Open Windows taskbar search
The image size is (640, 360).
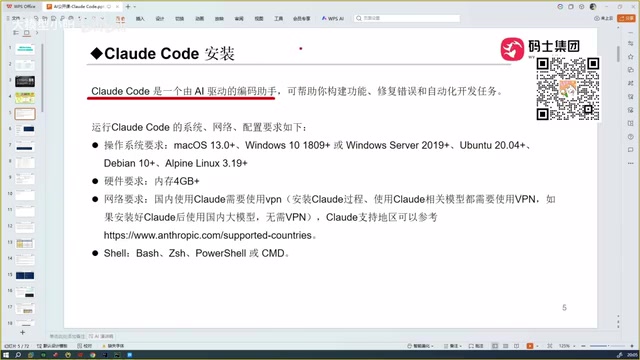[18, 355]
